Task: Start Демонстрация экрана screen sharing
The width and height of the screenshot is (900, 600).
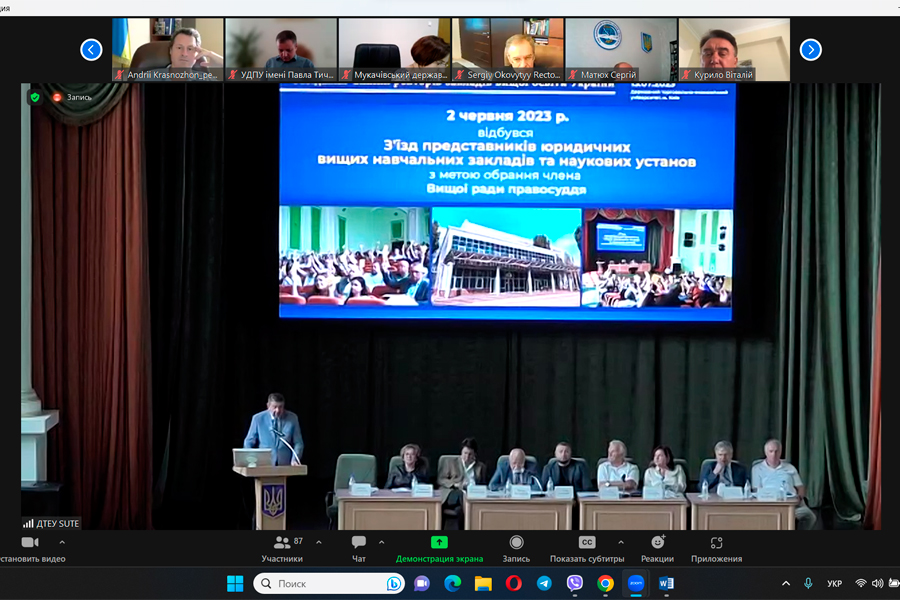Action: 439,549
